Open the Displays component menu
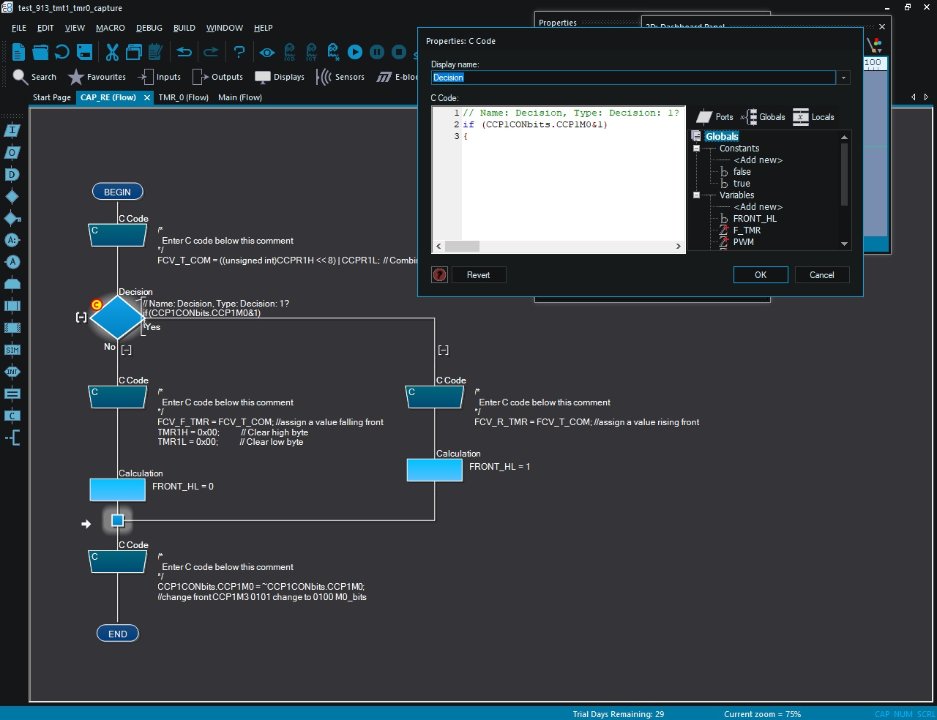 [x=279, y=77]
